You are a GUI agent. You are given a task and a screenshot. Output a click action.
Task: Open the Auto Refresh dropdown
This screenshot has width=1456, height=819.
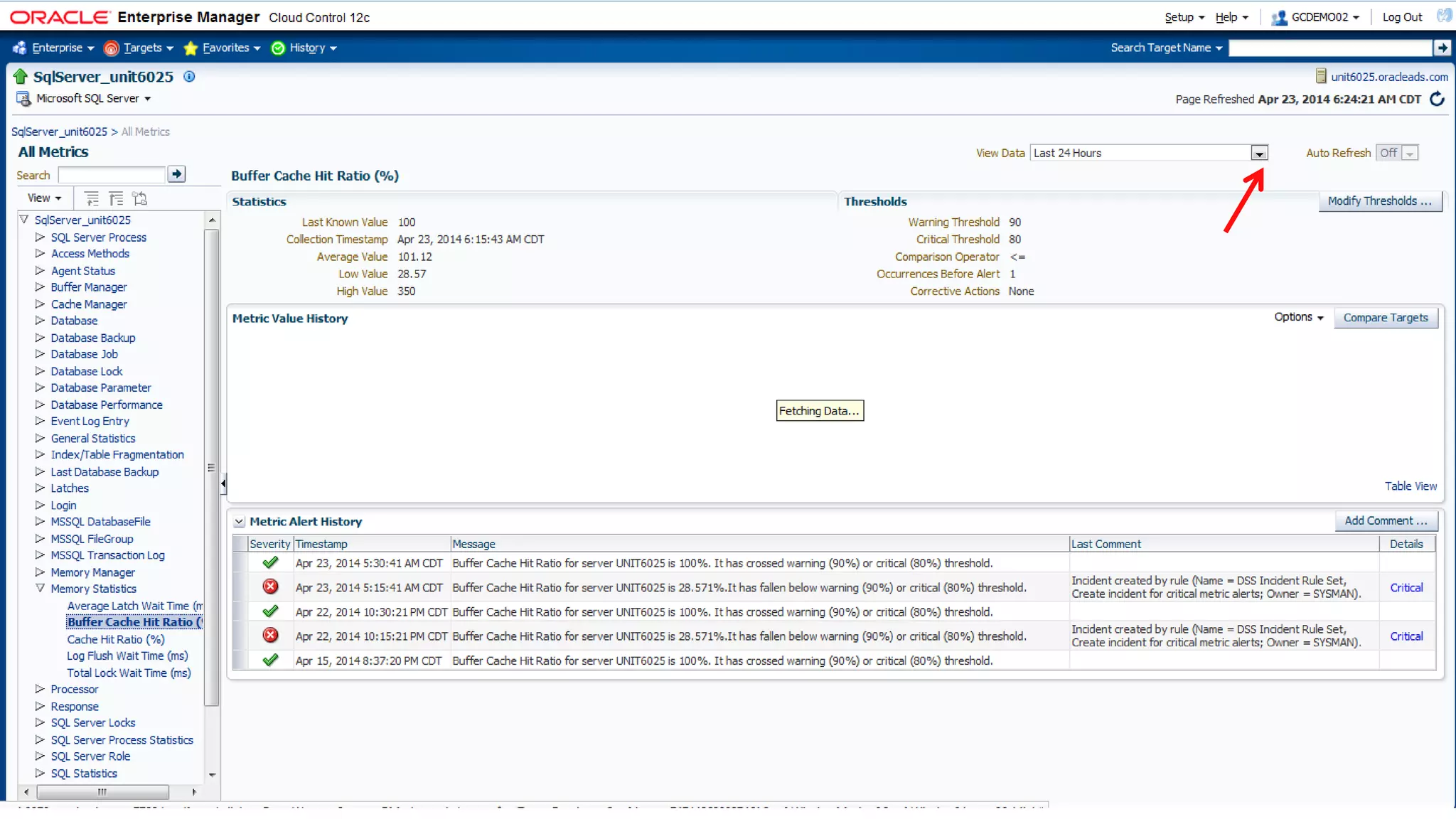[x=1410, y=153]
